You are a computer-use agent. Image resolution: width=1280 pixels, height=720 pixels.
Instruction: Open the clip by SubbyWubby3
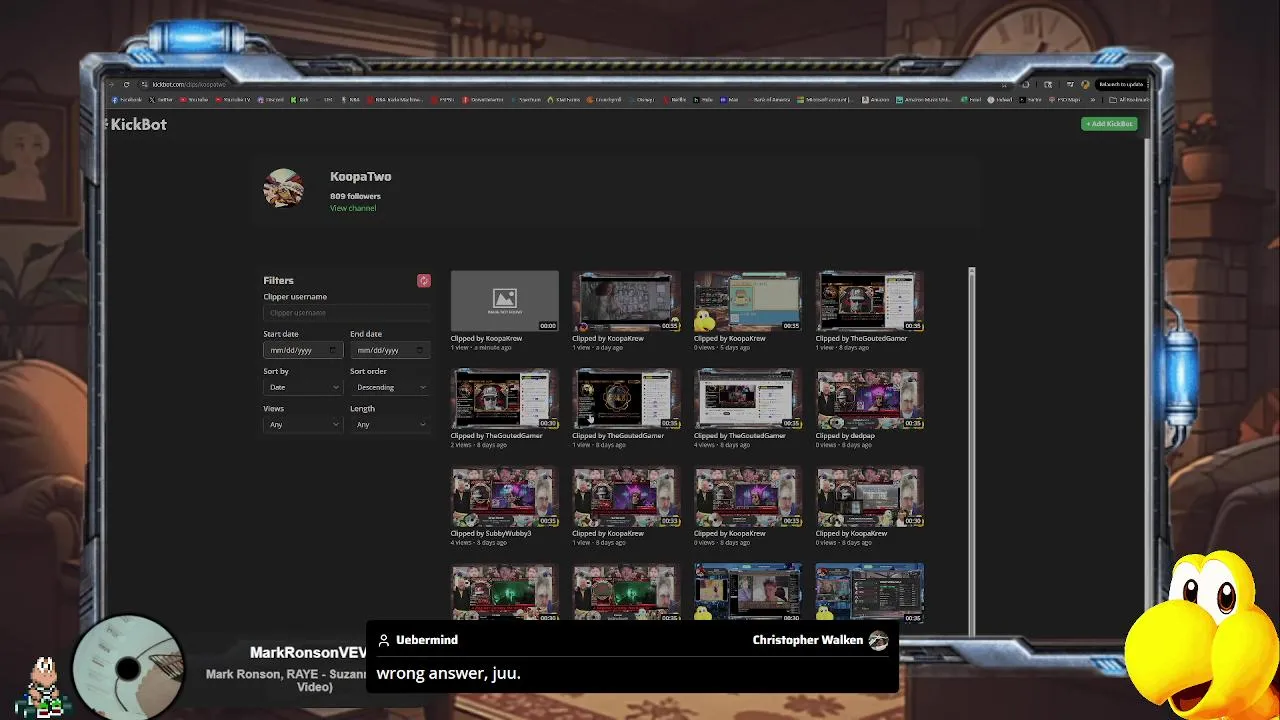504,497
